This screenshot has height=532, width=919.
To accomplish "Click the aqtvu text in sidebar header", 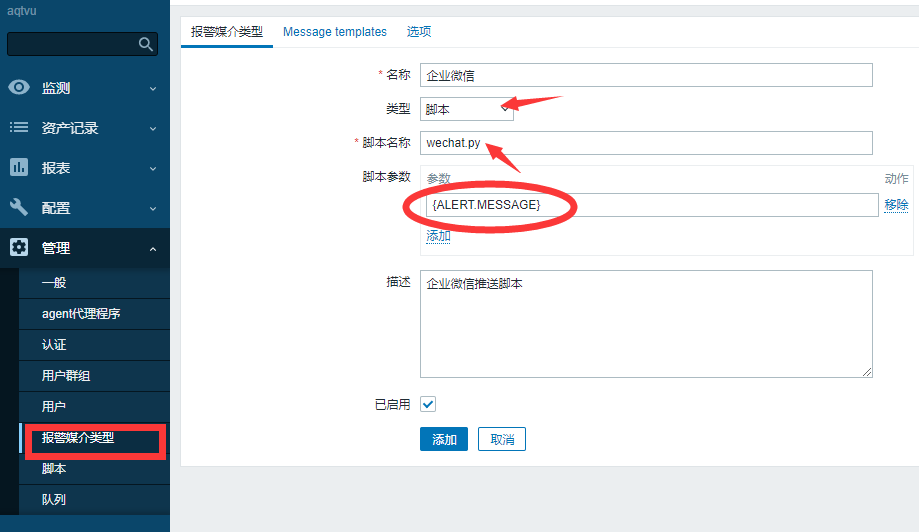I will tap(22, 11).
